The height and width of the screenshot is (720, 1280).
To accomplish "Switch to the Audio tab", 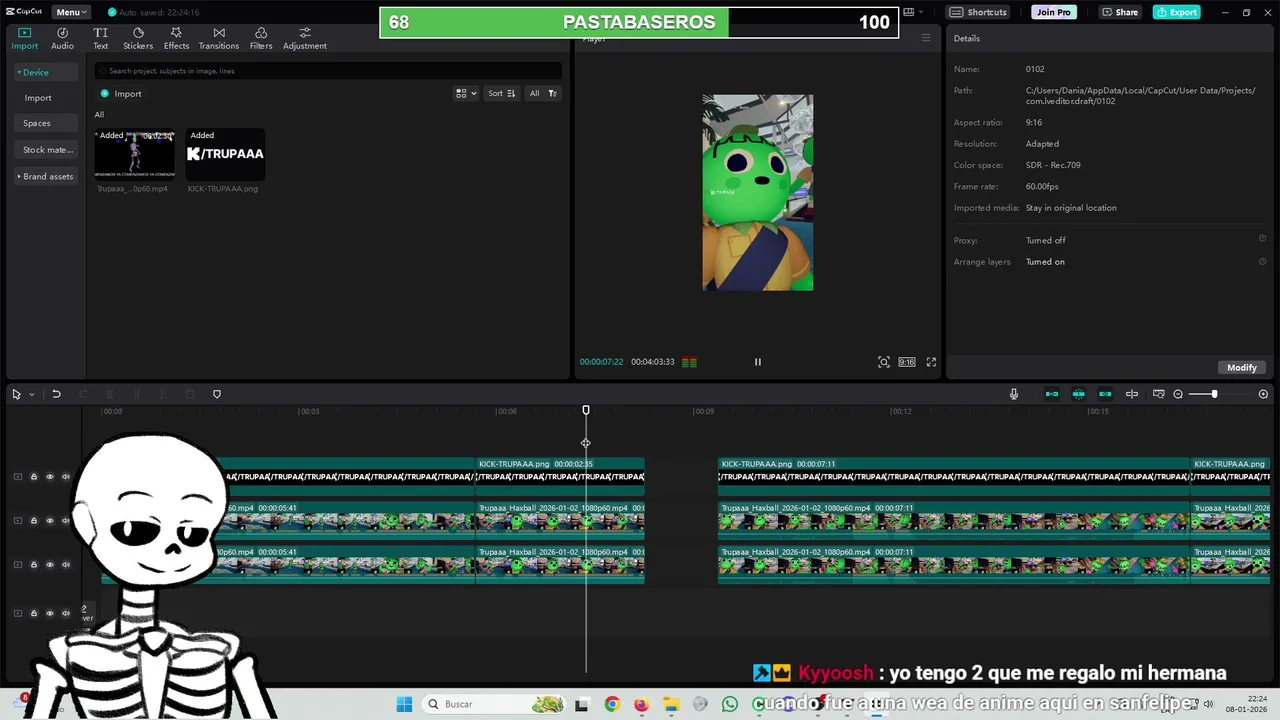I will tap(62, 38).
